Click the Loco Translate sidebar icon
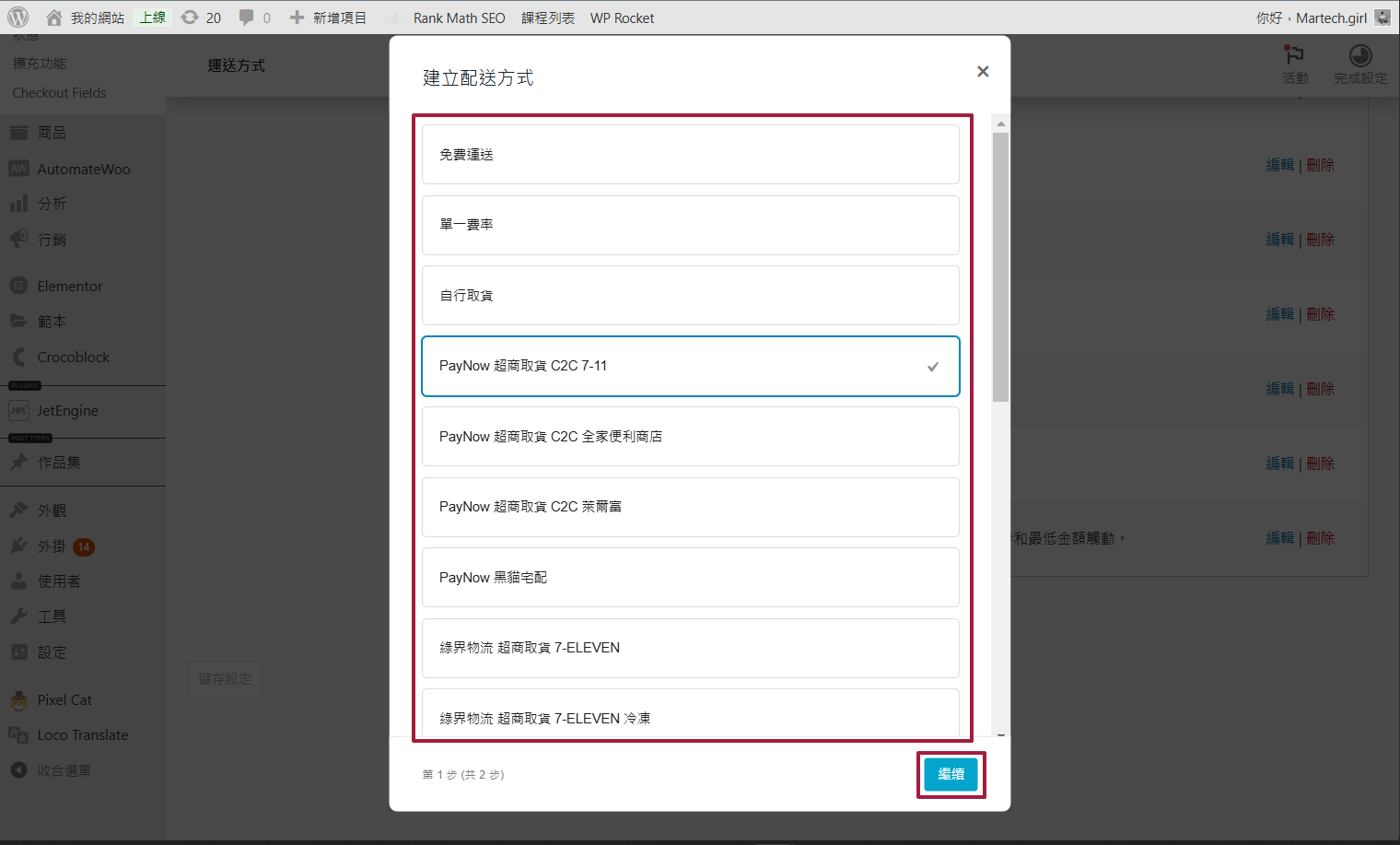 17,734
